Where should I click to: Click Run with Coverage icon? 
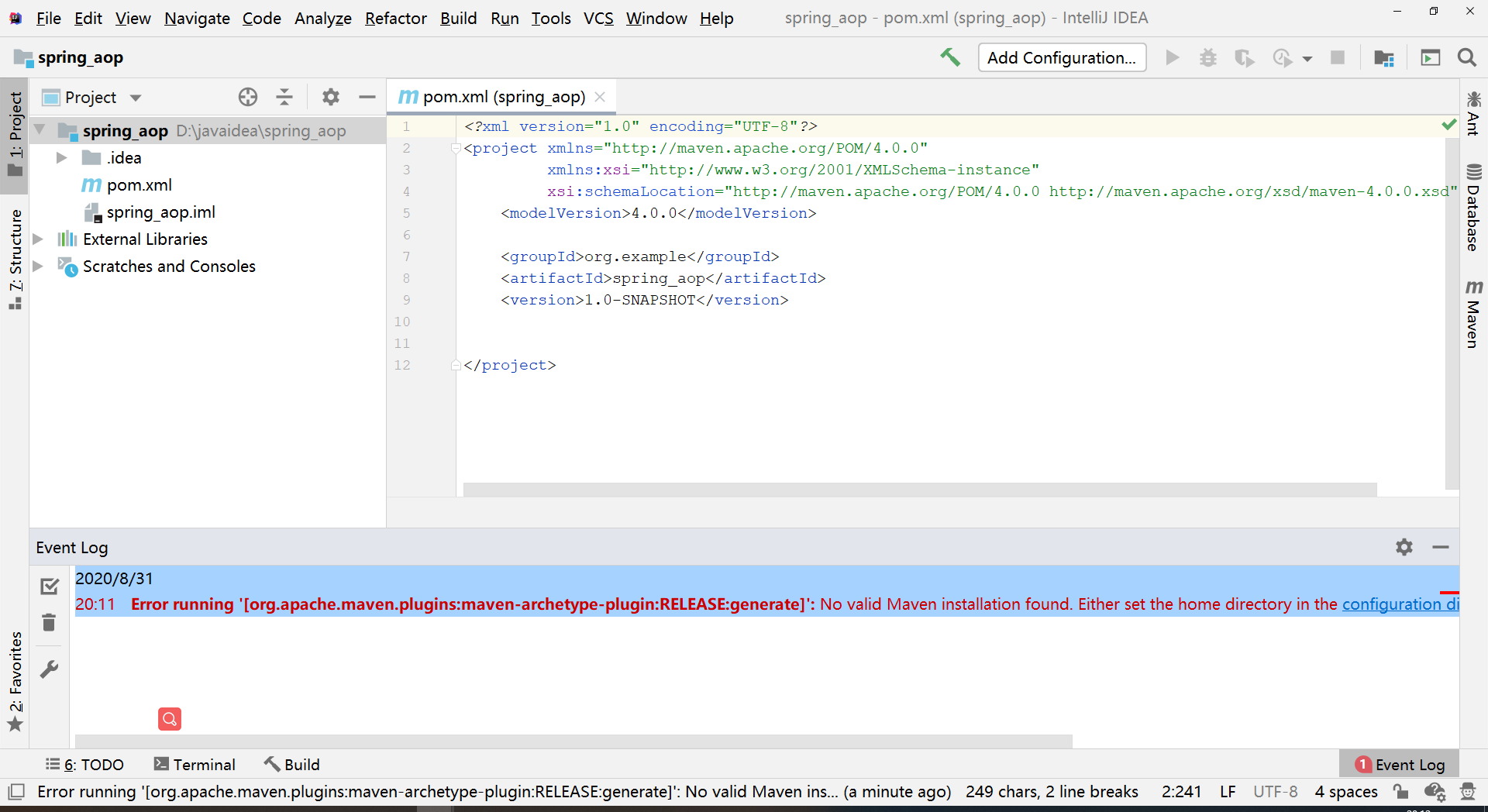[1244, 57]
